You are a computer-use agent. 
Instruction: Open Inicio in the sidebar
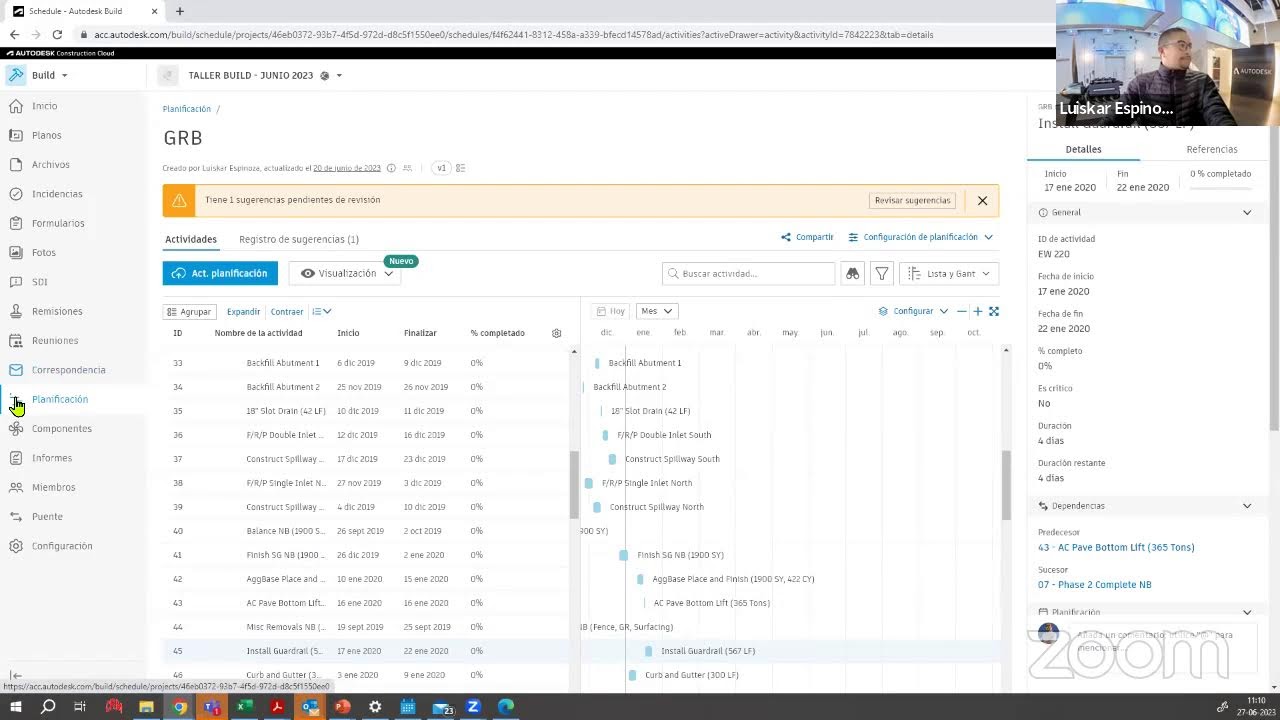[x=44, y=106]
